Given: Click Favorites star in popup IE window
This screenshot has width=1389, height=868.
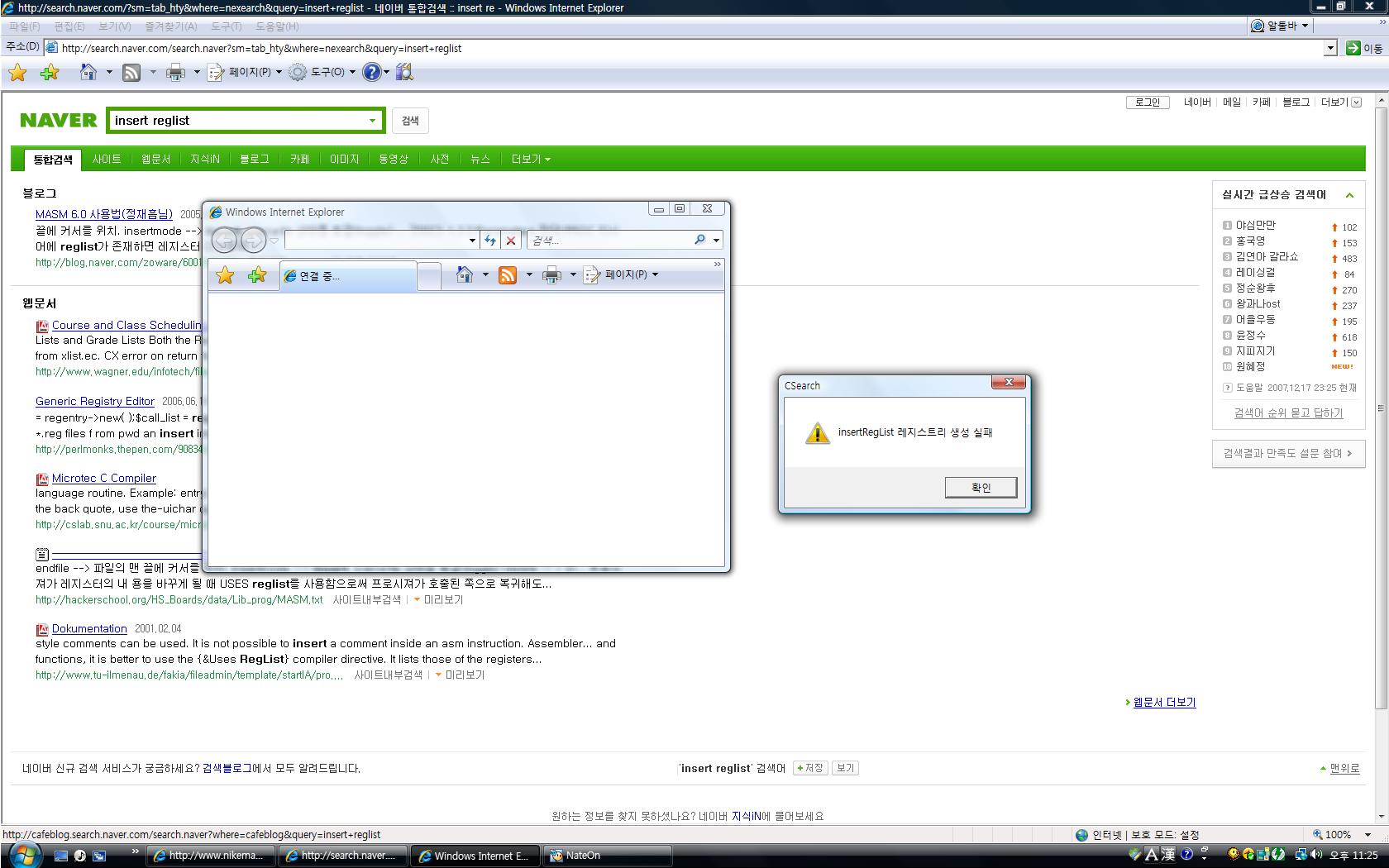Looking at the screenshot, I should tap(225, 275).
